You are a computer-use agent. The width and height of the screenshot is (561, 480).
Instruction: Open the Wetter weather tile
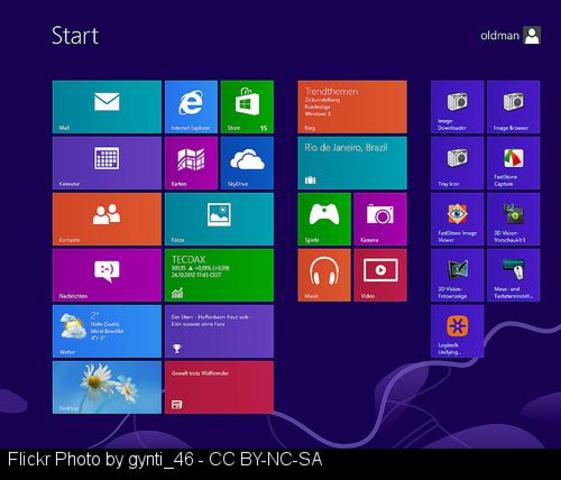pos(107,331)
